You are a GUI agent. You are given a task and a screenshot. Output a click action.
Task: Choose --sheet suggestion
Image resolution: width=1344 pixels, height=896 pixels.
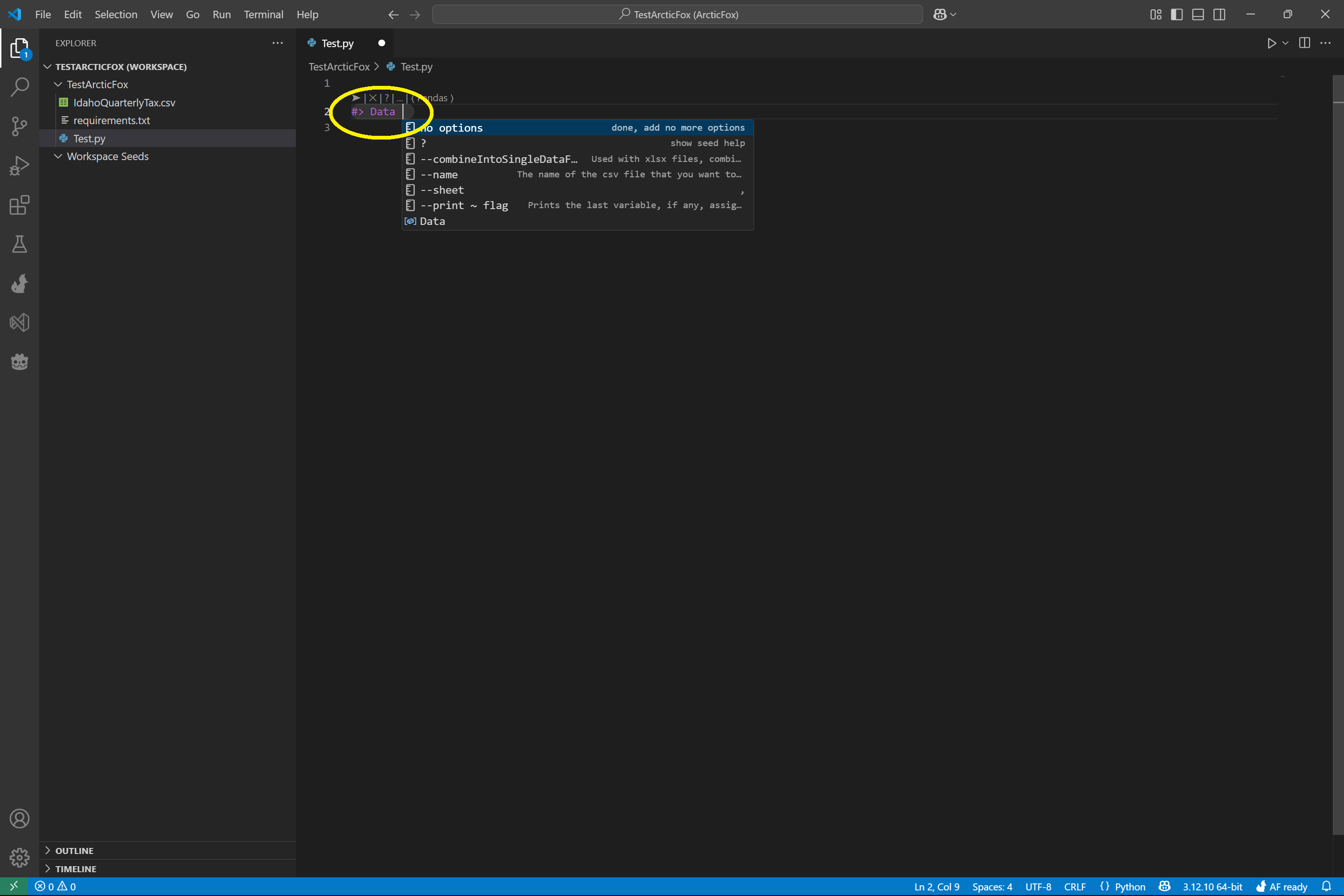(578, 190)
